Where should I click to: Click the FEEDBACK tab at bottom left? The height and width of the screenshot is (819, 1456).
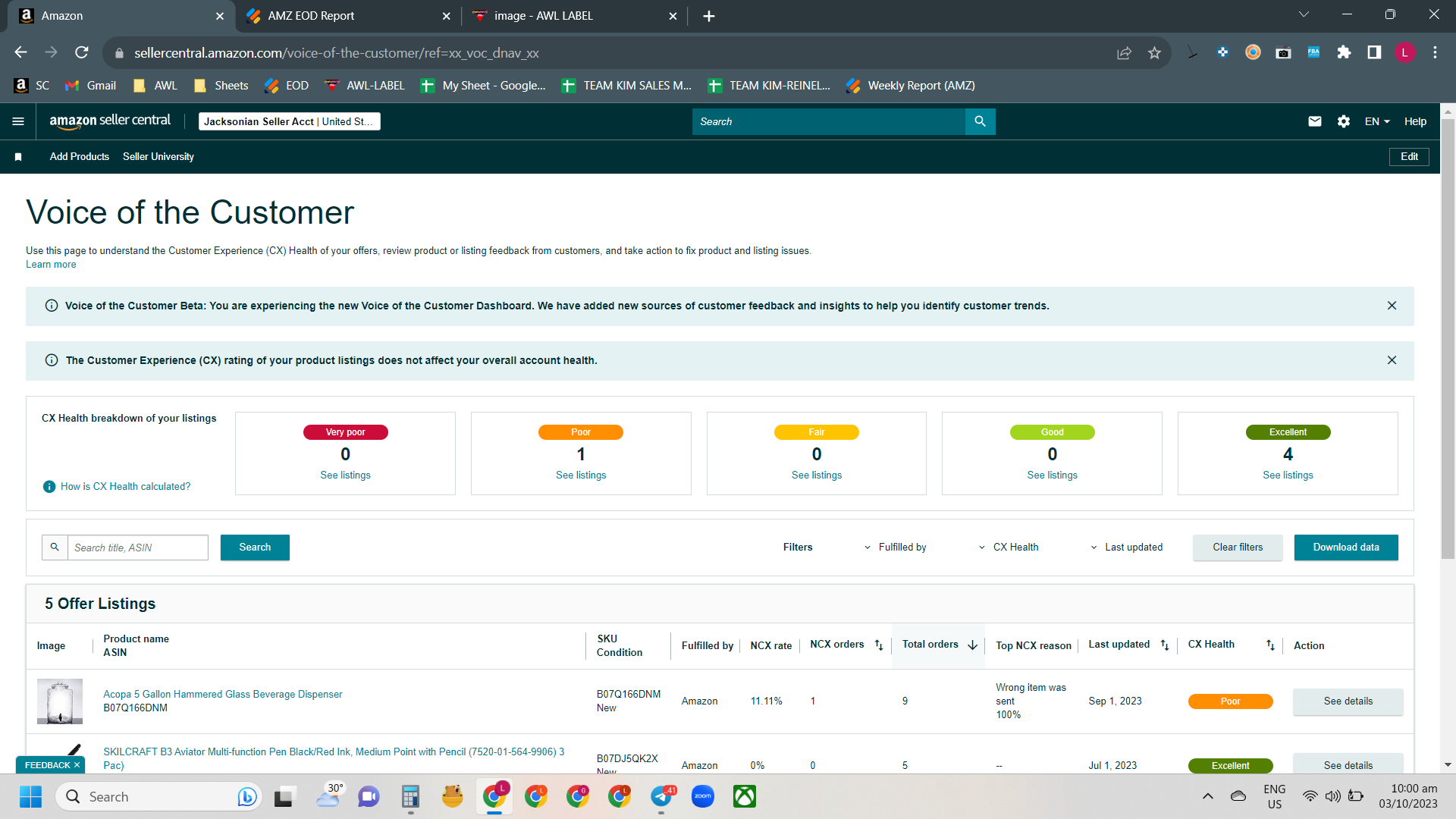[51, 765]
